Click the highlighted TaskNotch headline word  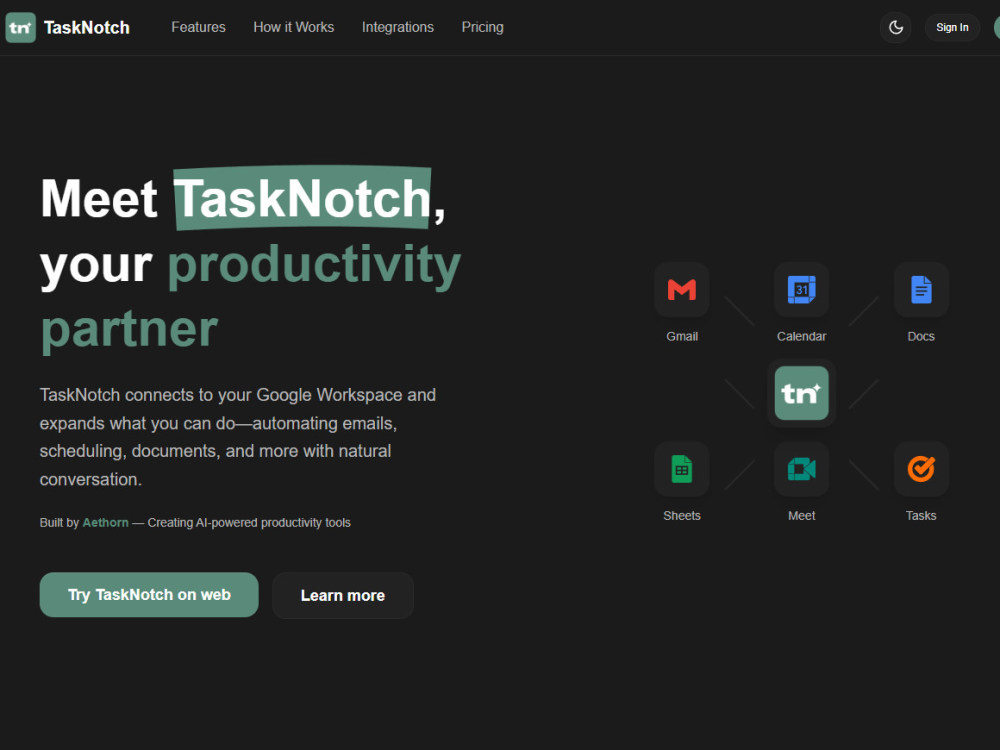(x=302, y=198)
